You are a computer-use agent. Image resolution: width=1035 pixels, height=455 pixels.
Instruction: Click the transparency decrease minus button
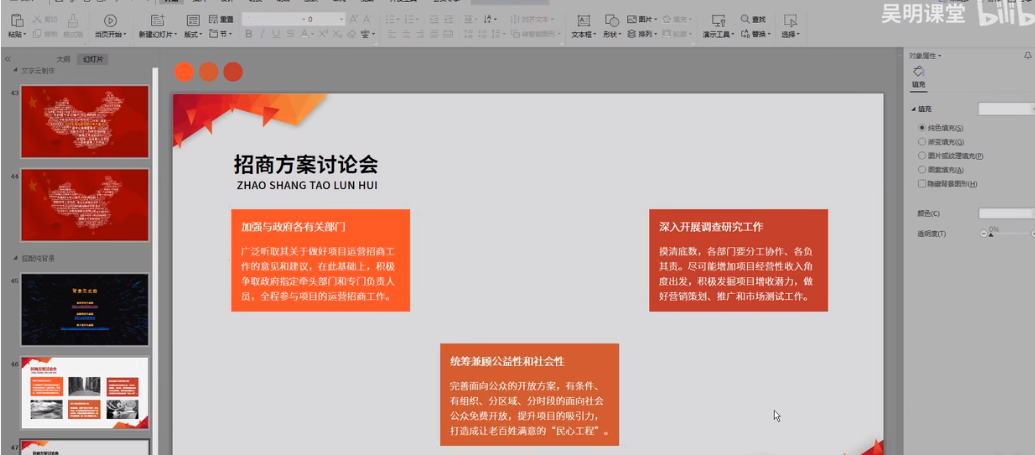984,234
